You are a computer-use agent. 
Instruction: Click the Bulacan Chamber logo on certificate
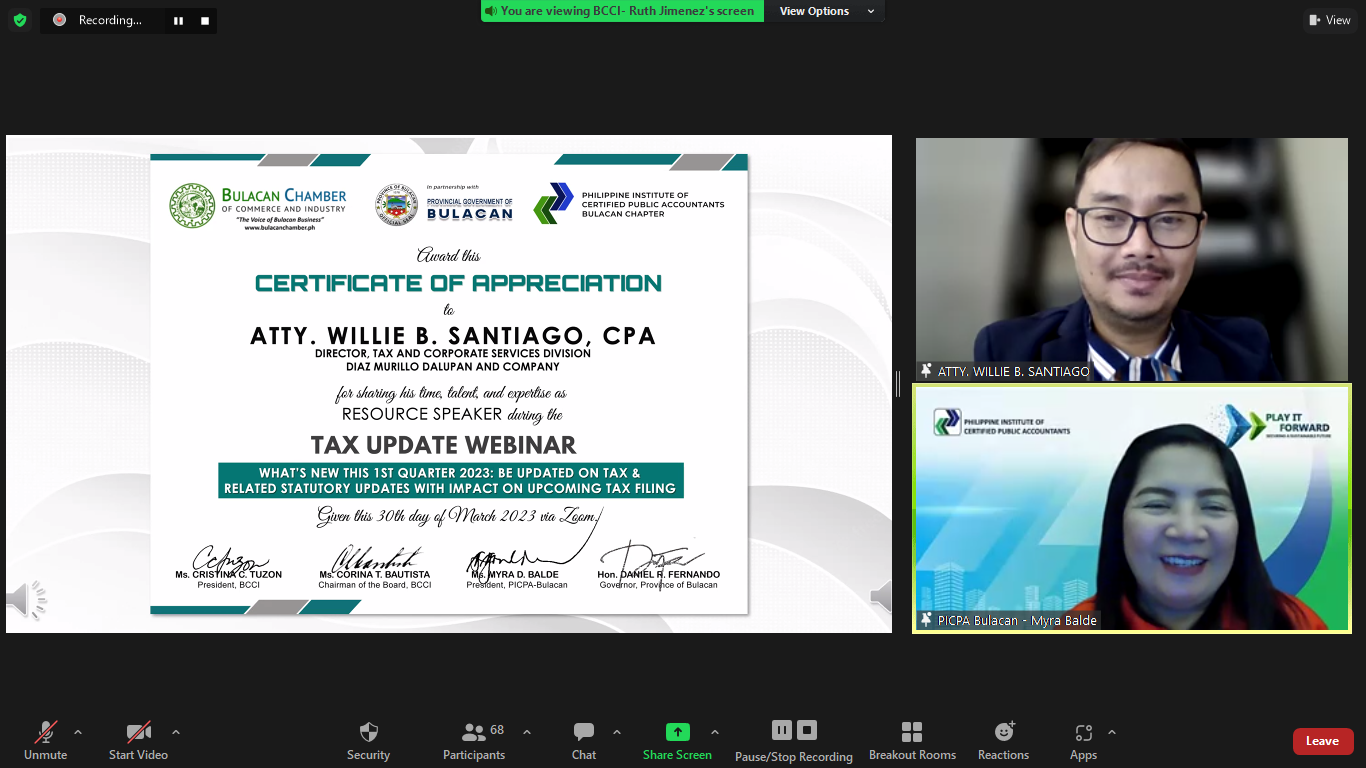pyautogui.click(x=258, y=206)
